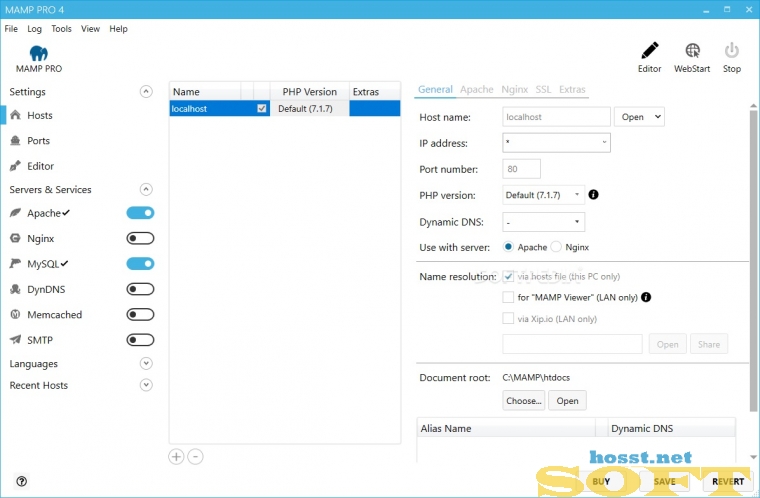
Task: Select the Hosts house icon
Action: click(x=16, y=115)
